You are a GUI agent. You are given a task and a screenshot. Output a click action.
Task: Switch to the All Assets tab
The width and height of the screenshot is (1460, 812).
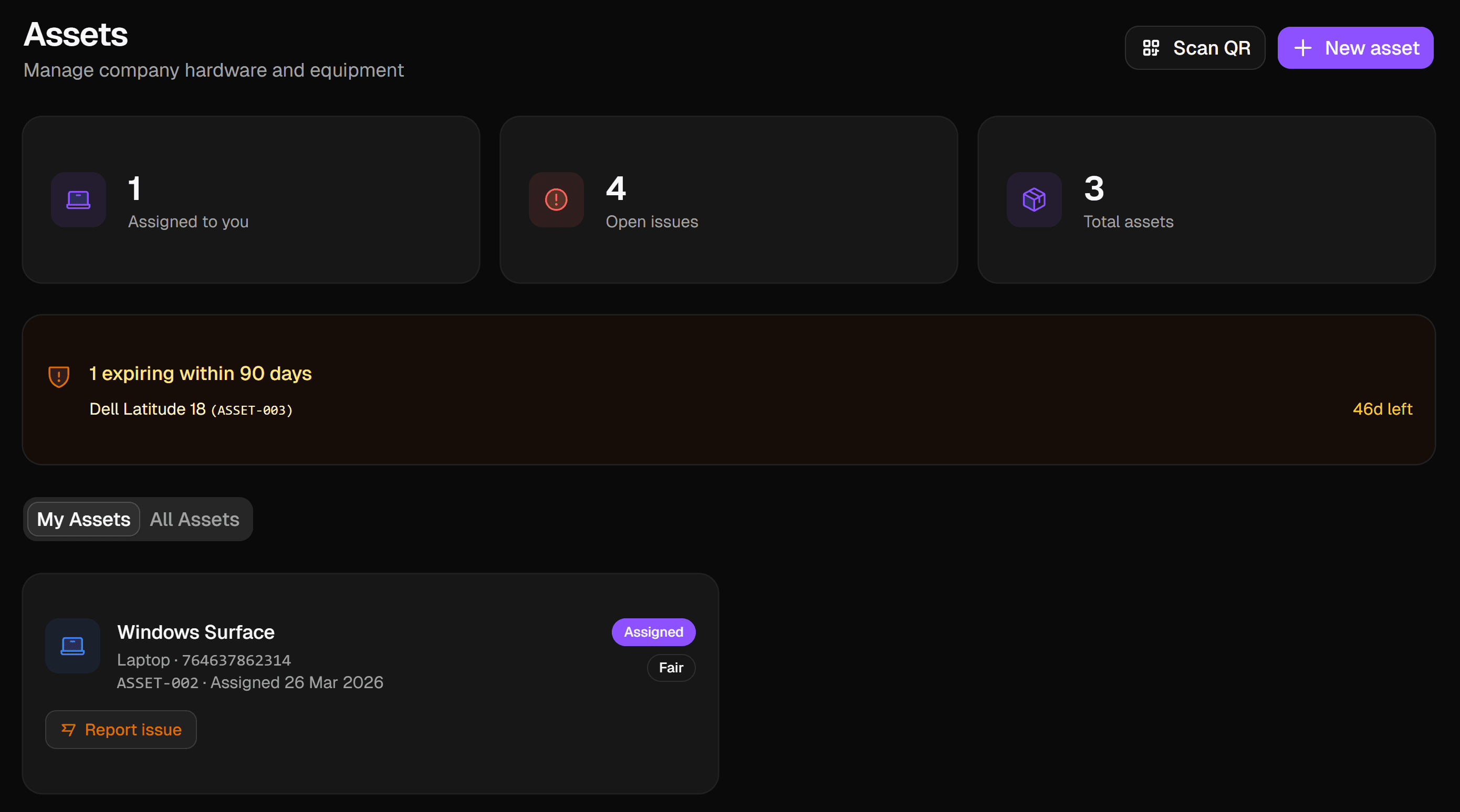coord(194,519)
